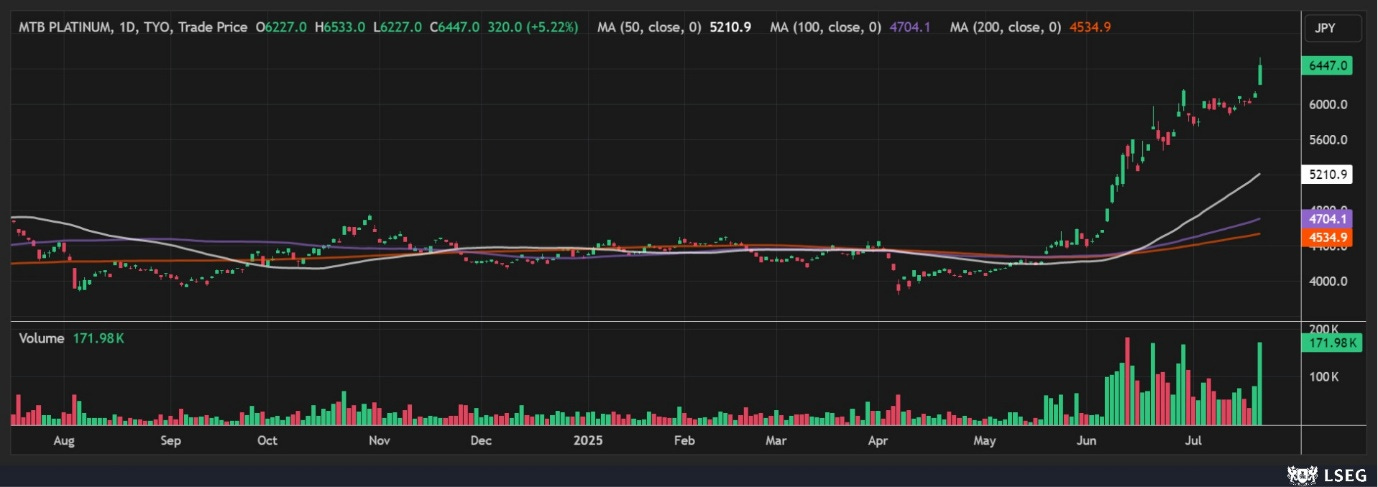Click the purple 4704.1 value in the legend
The width and height of the screenshot is (1378, 487).
tap(911, 28)
